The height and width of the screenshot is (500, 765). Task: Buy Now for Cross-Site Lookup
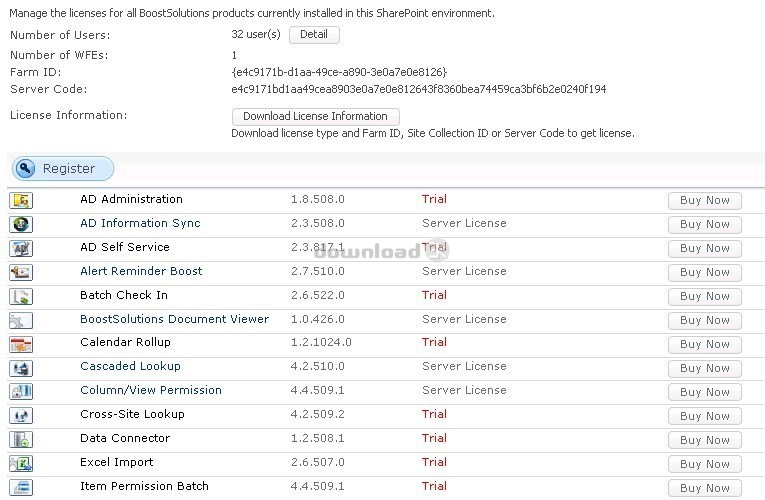[705, 416]
